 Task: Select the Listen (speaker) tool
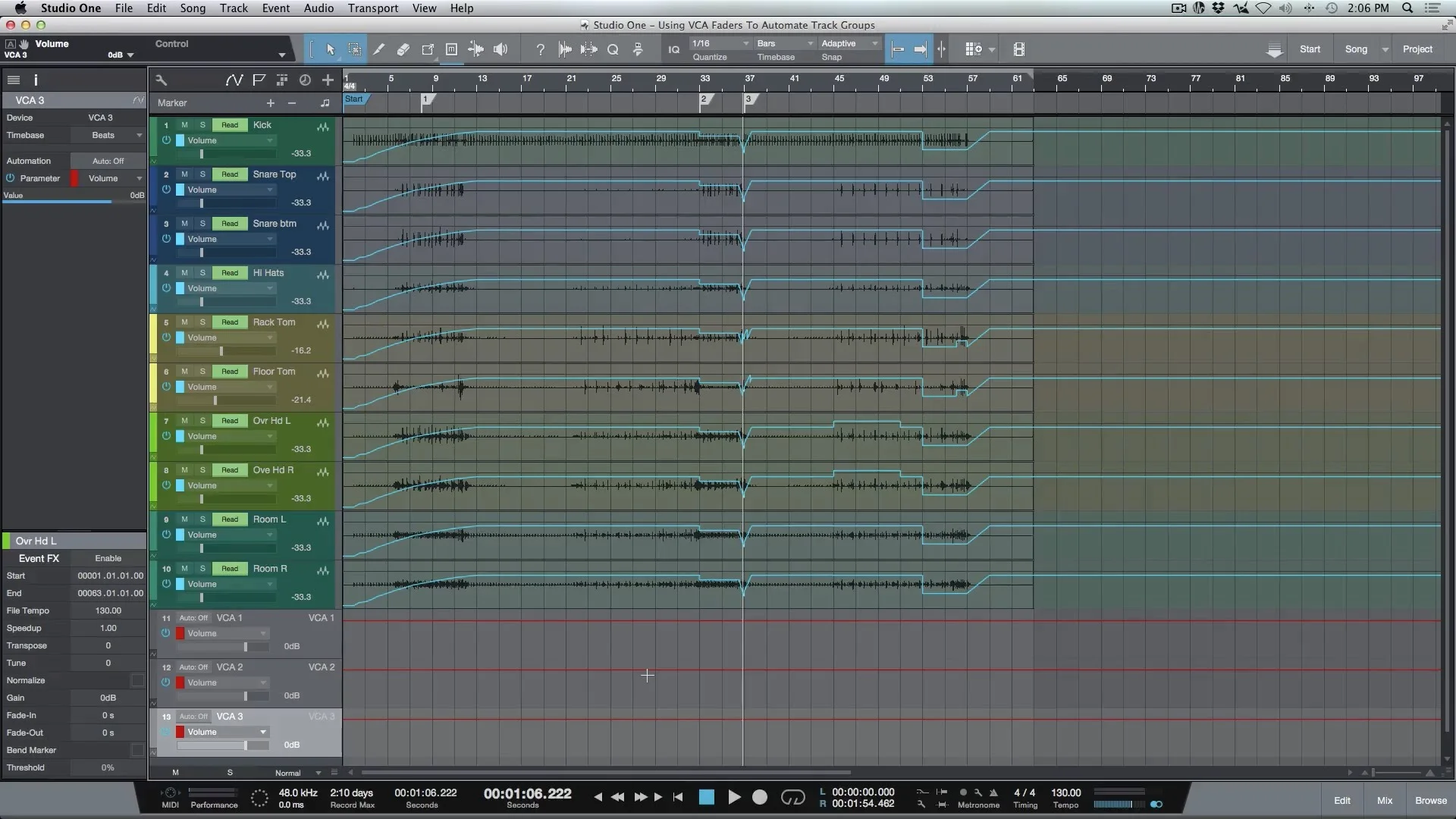[x=500, y=49]
